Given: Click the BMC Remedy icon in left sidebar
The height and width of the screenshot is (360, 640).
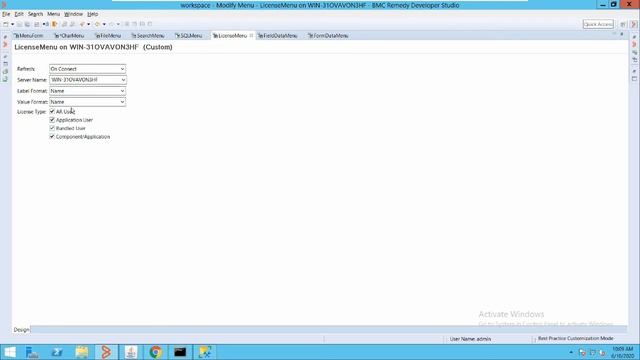Looking at the screenshot, I should point(5,44).
